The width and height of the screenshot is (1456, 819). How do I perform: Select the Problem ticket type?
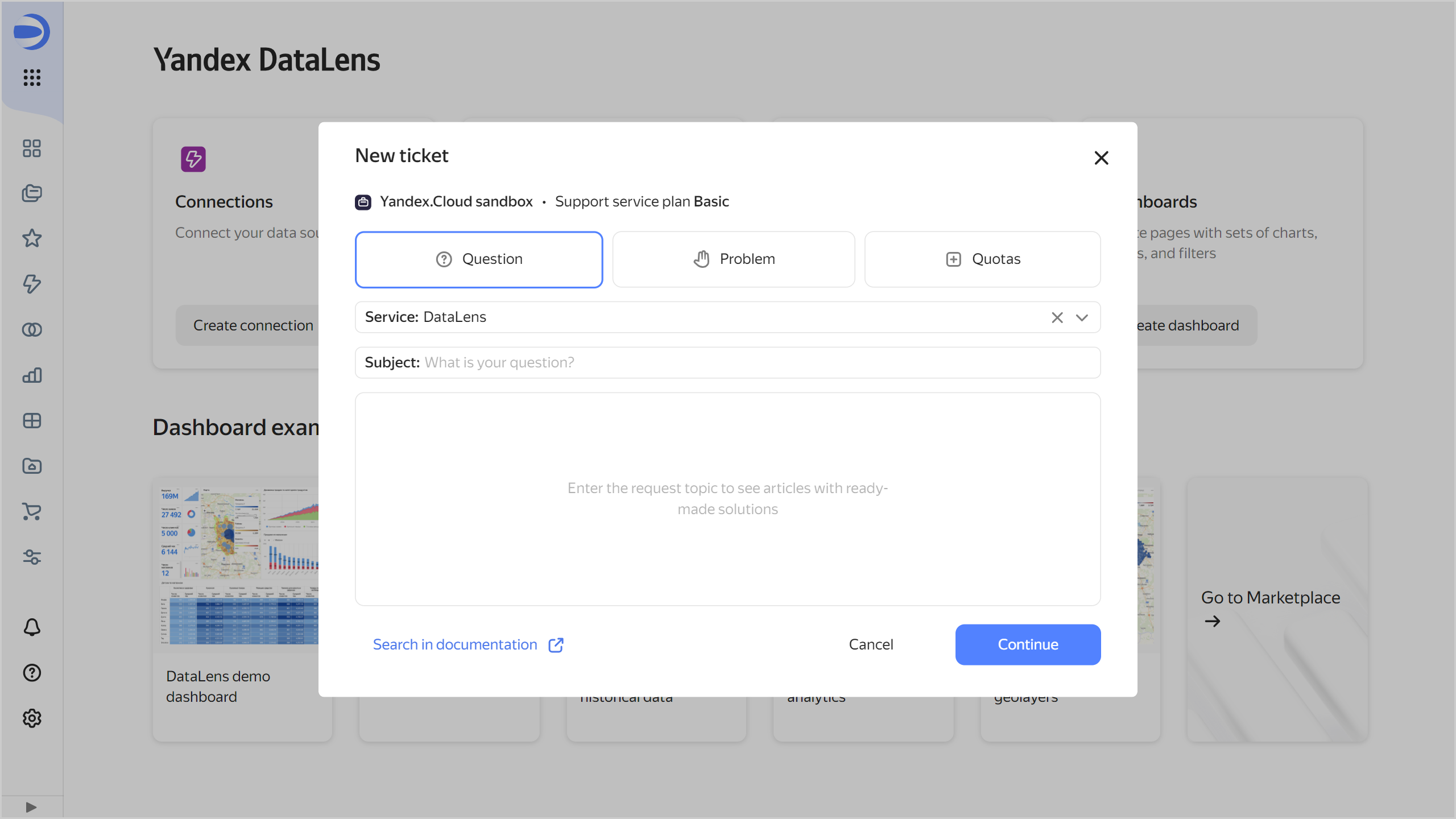coord(733,259)
